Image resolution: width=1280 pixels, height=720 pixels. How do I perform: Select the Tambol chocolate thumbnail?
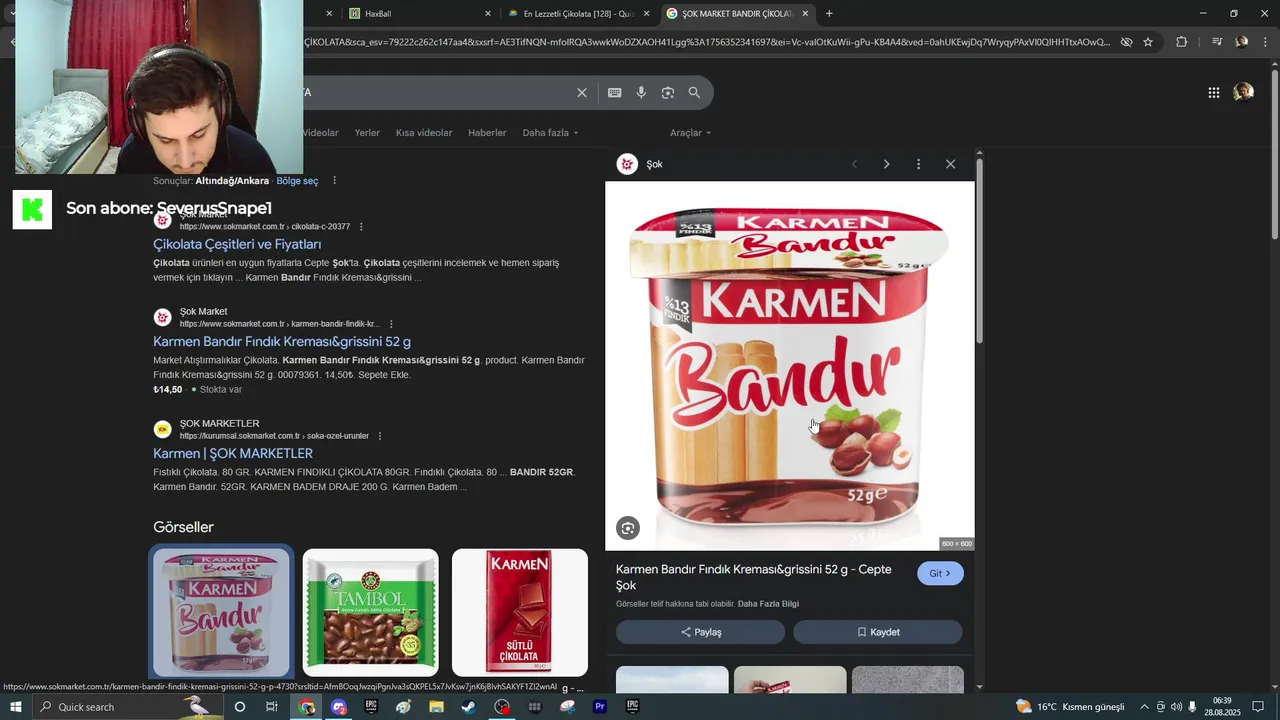pyautogui.click(x=370, y=612)
